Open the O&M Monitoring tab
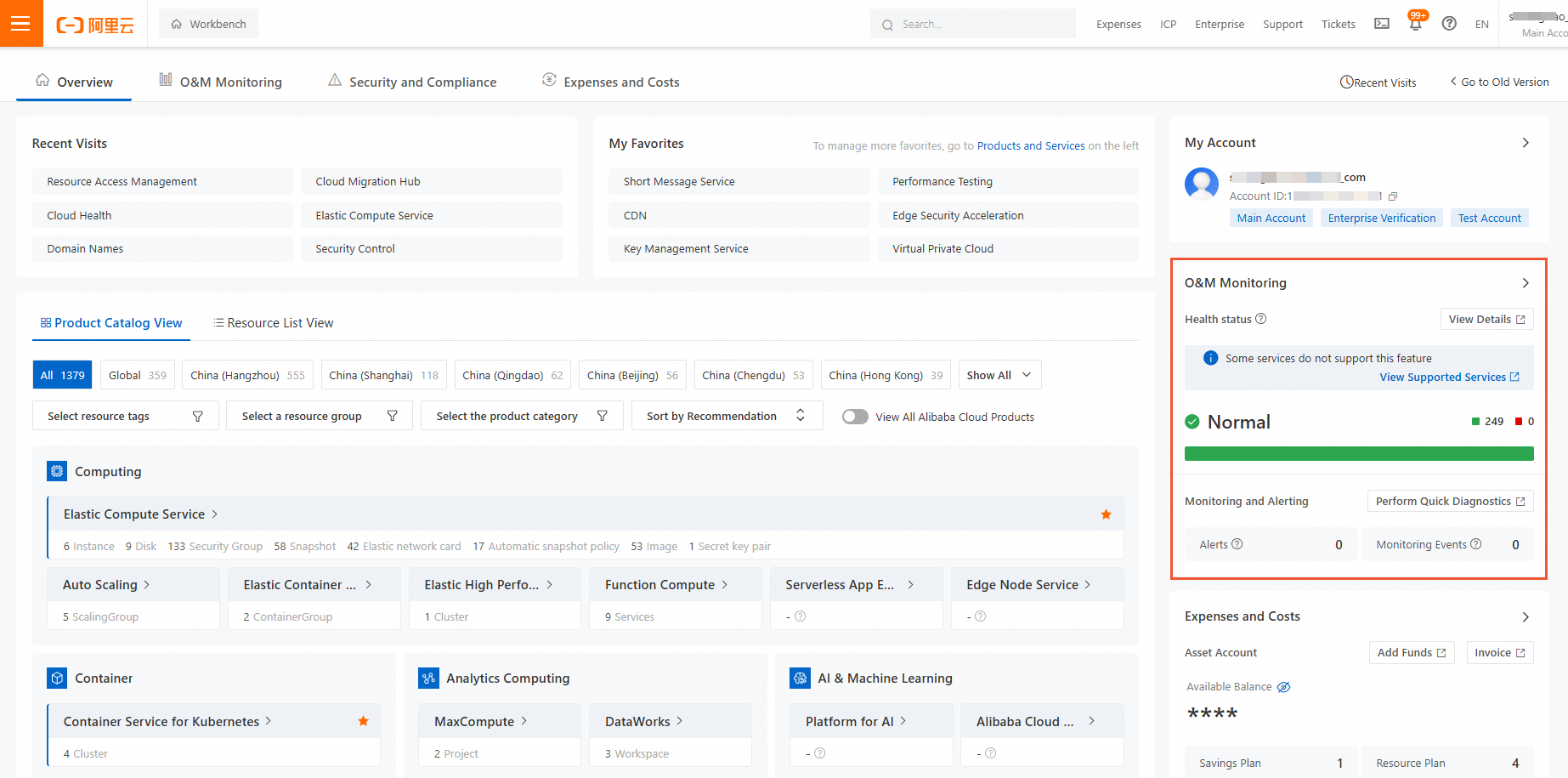1568x778 pixels. [220, 82]
